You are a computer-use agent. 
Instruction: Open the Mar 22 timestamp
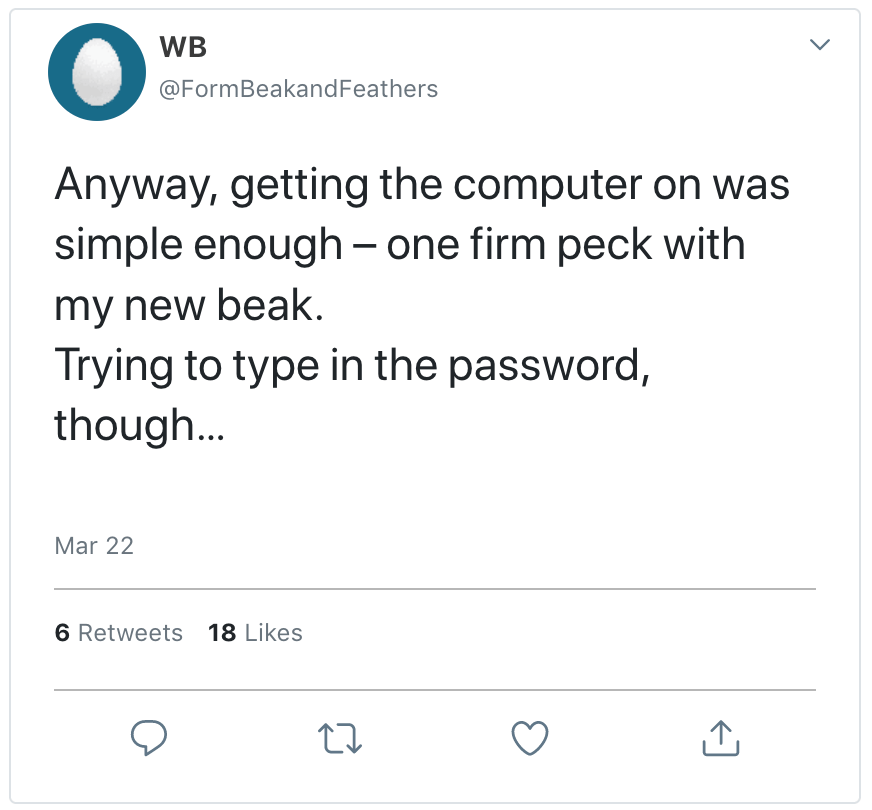(94, 545)
